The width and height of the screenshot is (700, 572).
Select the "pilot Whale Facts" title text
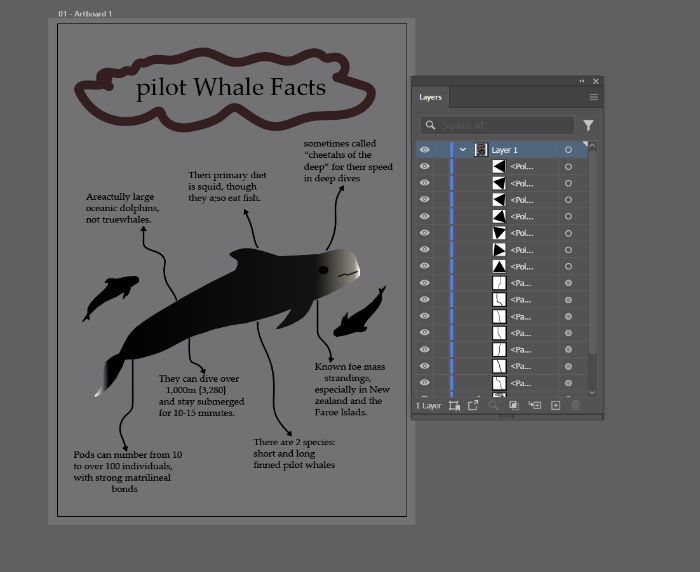231,88
